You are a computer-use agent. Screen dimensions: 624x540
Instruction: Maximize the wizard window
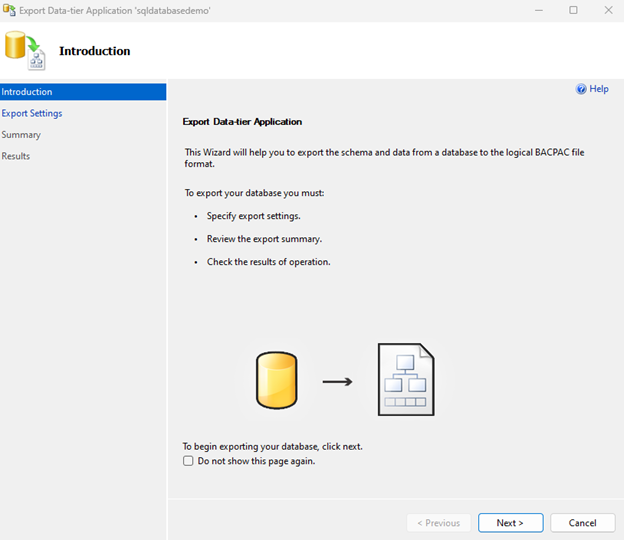[573, 10]
